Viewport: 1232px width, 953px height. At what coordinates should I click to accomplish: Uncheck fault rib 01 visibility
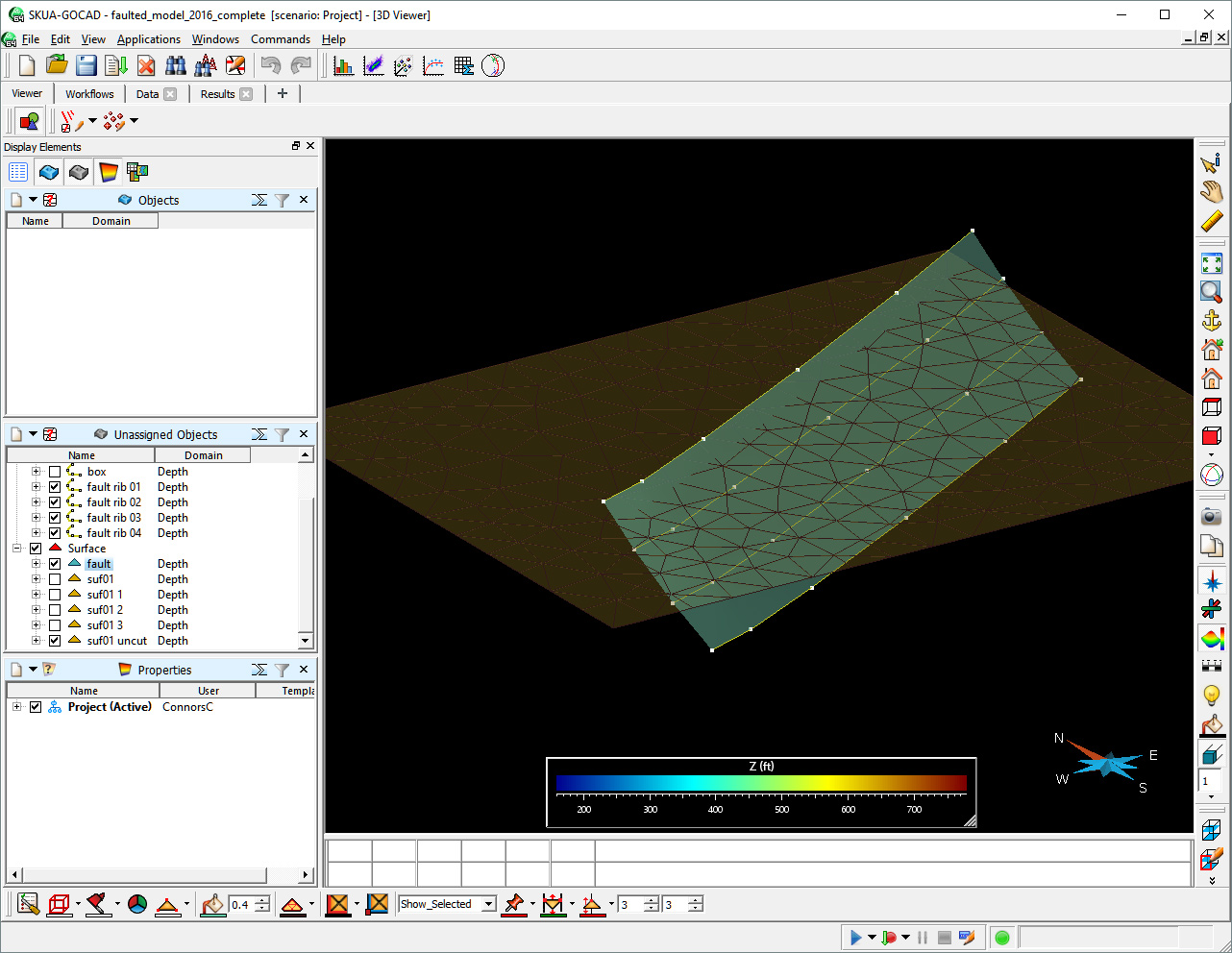[55, 487]
